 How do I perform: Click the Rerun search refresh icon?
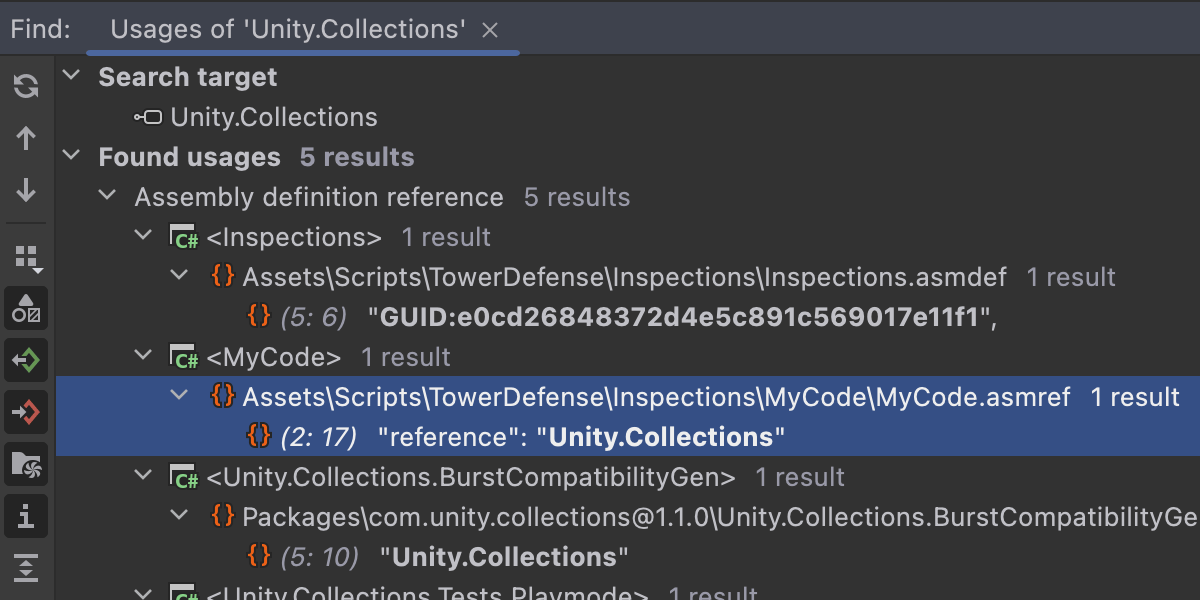(27, 86)
